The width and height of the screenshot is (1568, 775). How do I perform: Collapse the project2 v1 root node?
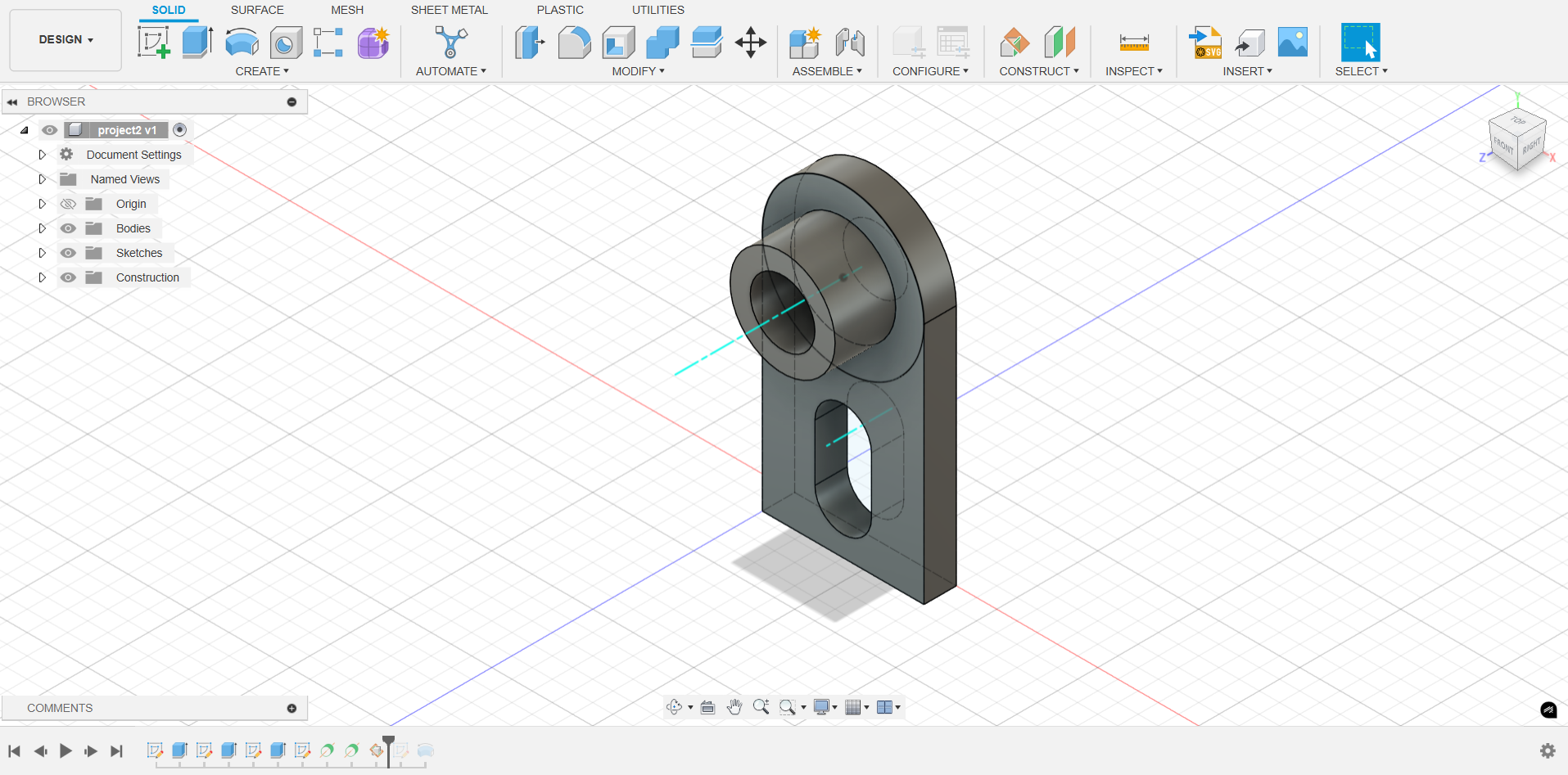(25, 130)
